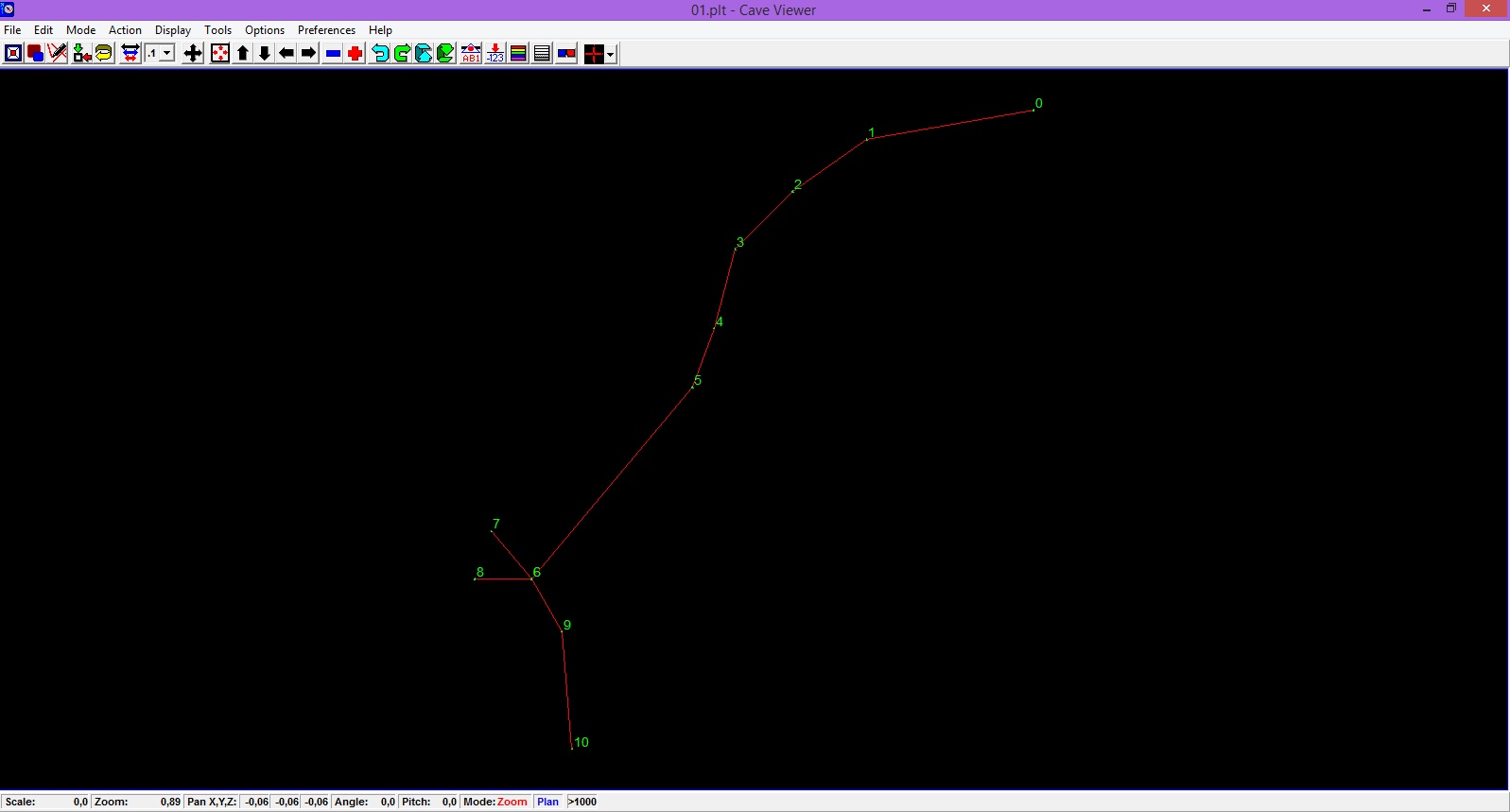Viewport: 1510px width, 812px height.
Task: Toggle the red-blue 3D glasses icon
Action: click(566, 54)
